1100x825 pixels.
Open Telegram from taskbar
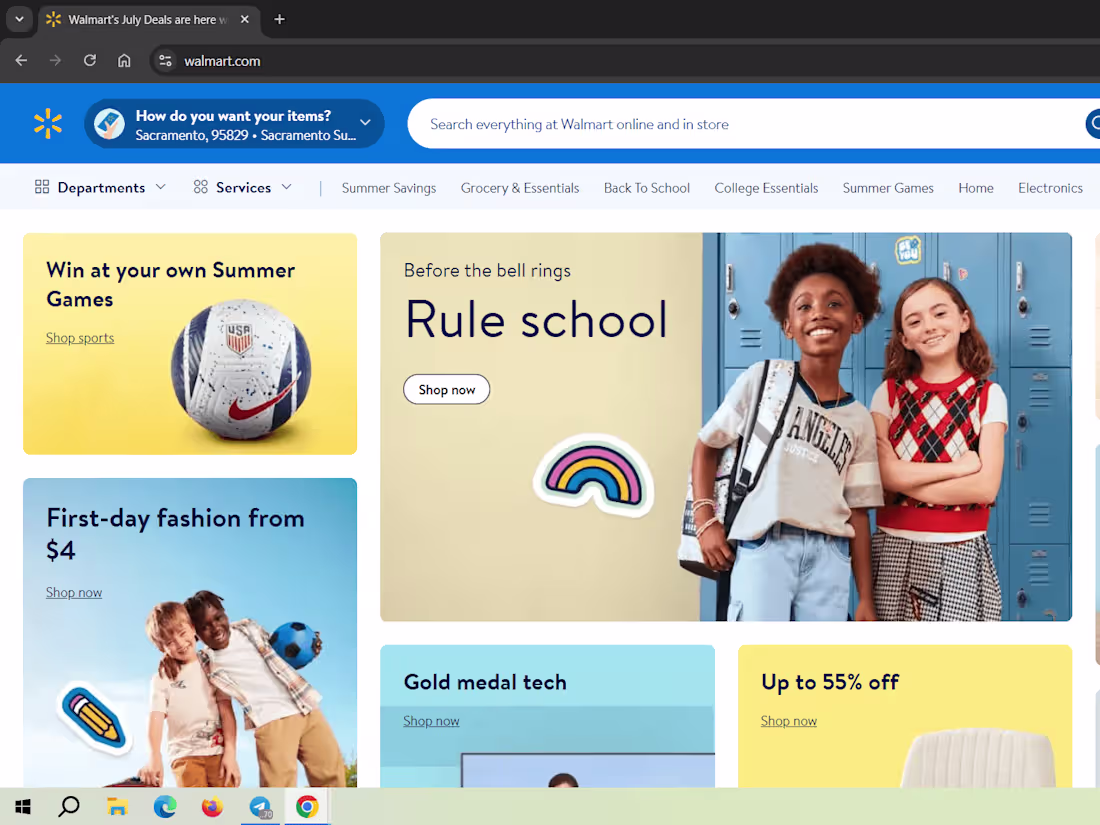coord(260,807)
